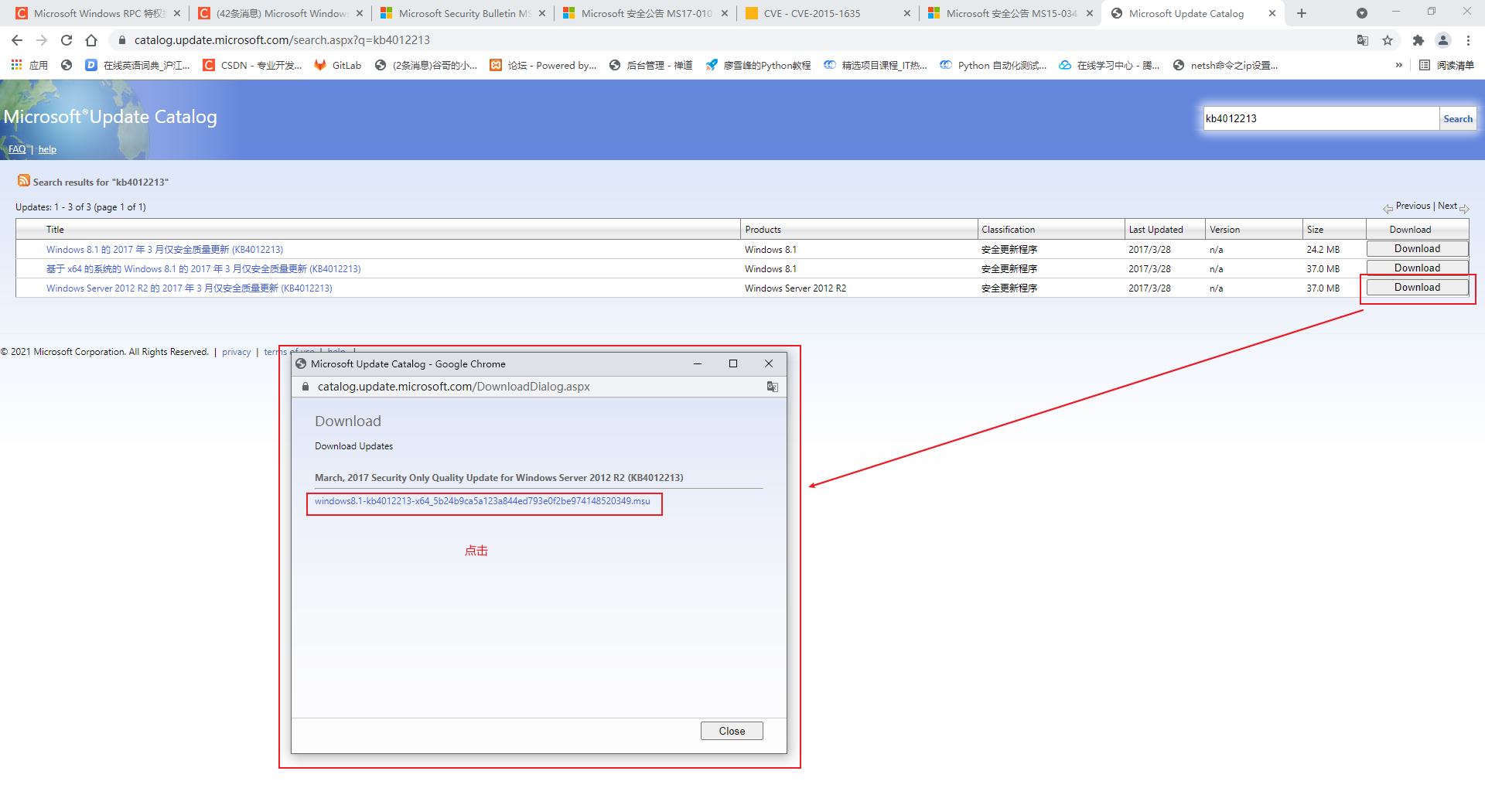Click the page reload icon
This screenshot has width=1485, height=812.
click(67, 40)
